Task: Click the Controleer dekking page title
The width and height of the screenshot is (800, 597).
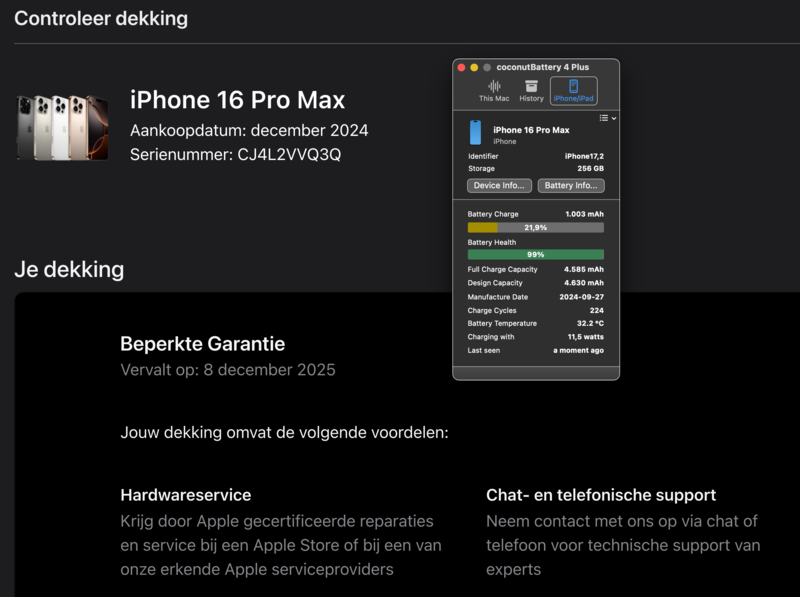Action: point(101,19)
